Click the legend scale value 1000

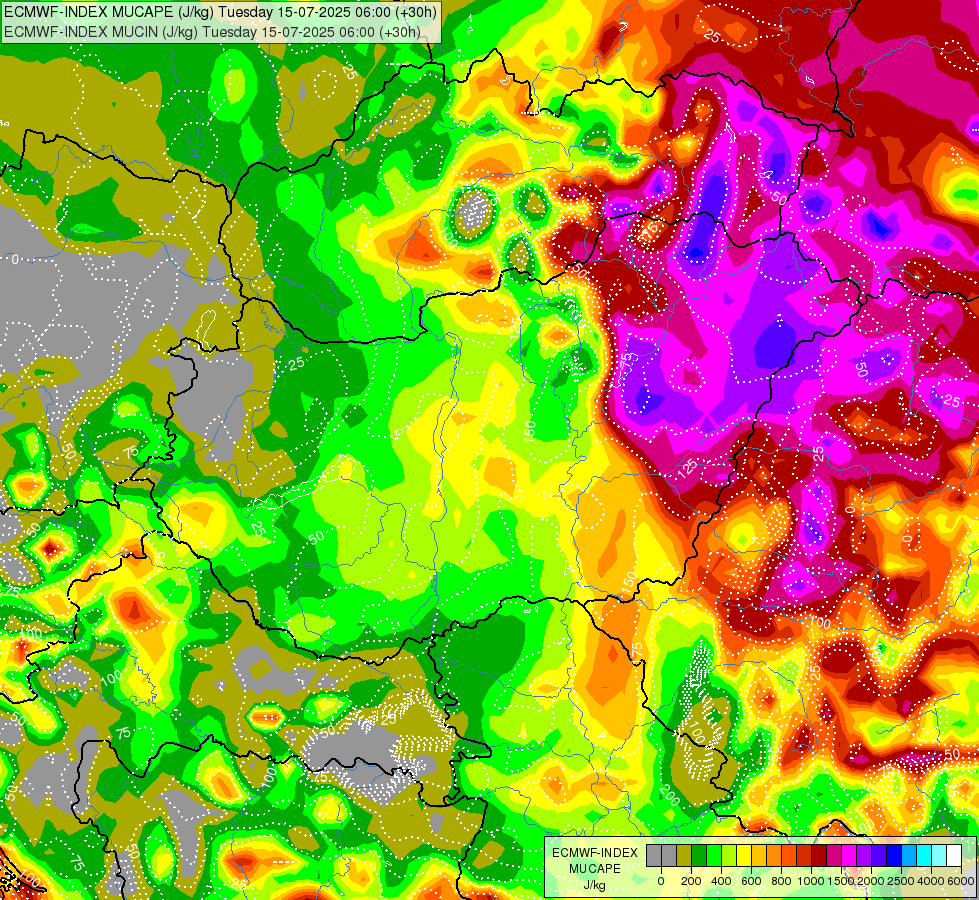coord(811,881)
